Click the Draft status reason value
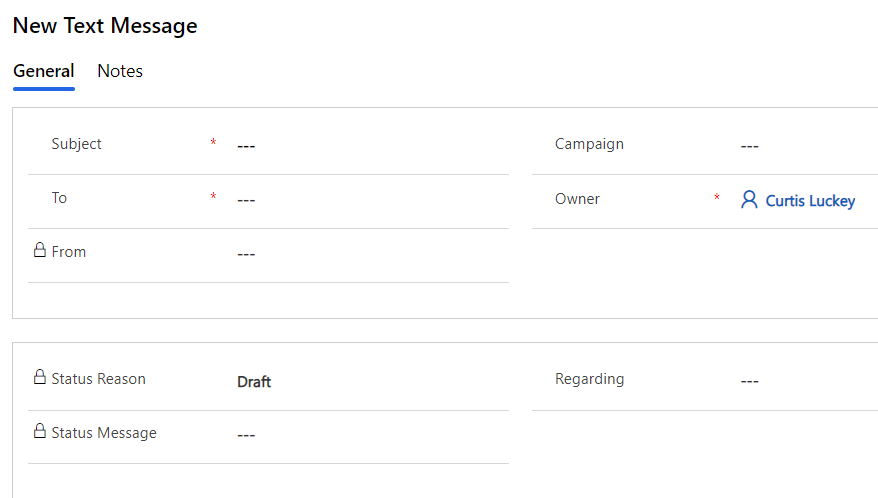Image resolution: width=878 pixels, height=498 pixels. click(x=254, y=382)
